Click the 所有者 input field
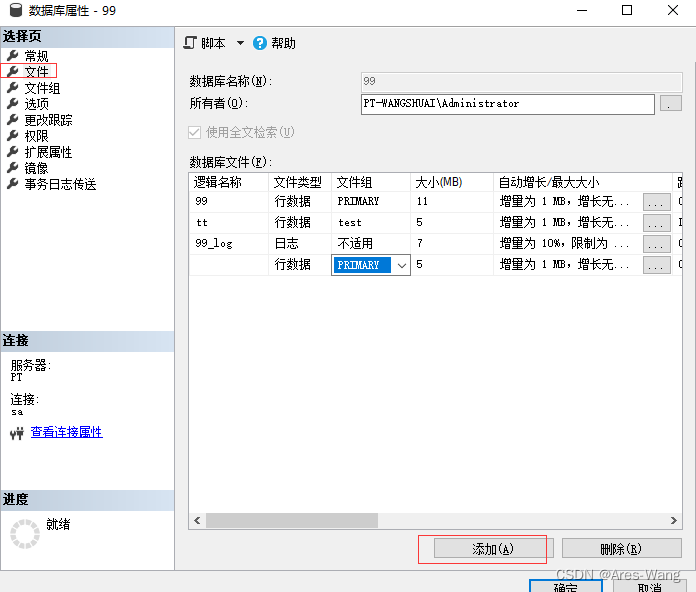The width and height of the screenshot is (696, 592). point(508,104)
